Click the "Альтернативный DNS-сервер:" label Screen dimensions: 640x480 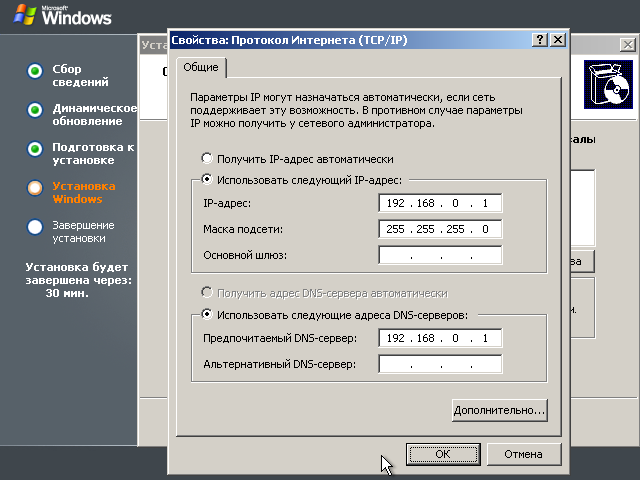[280, 364]
